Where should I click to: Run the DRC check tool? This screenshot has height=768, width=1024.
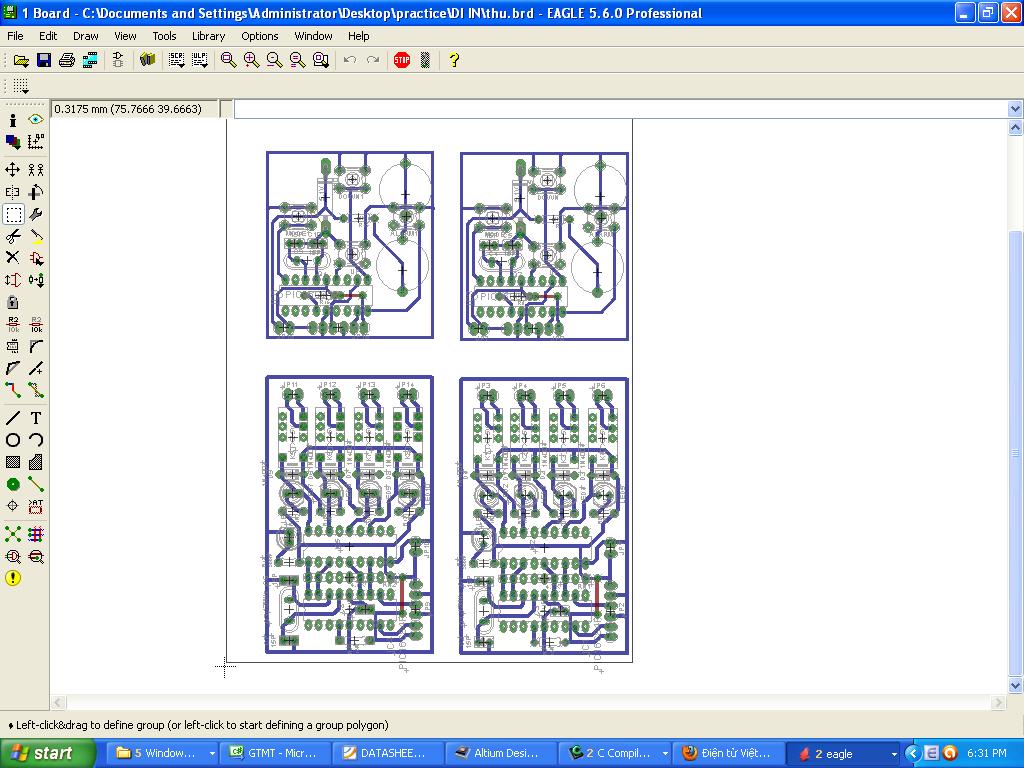[36, 557]
